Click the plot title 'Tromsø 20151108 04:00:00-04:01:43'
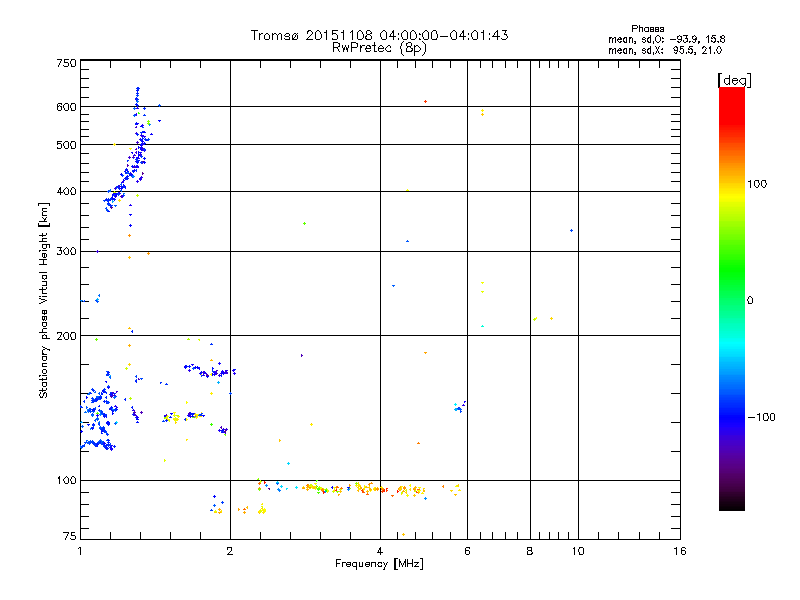Screen dimensions: 800x600 point(379,35)
